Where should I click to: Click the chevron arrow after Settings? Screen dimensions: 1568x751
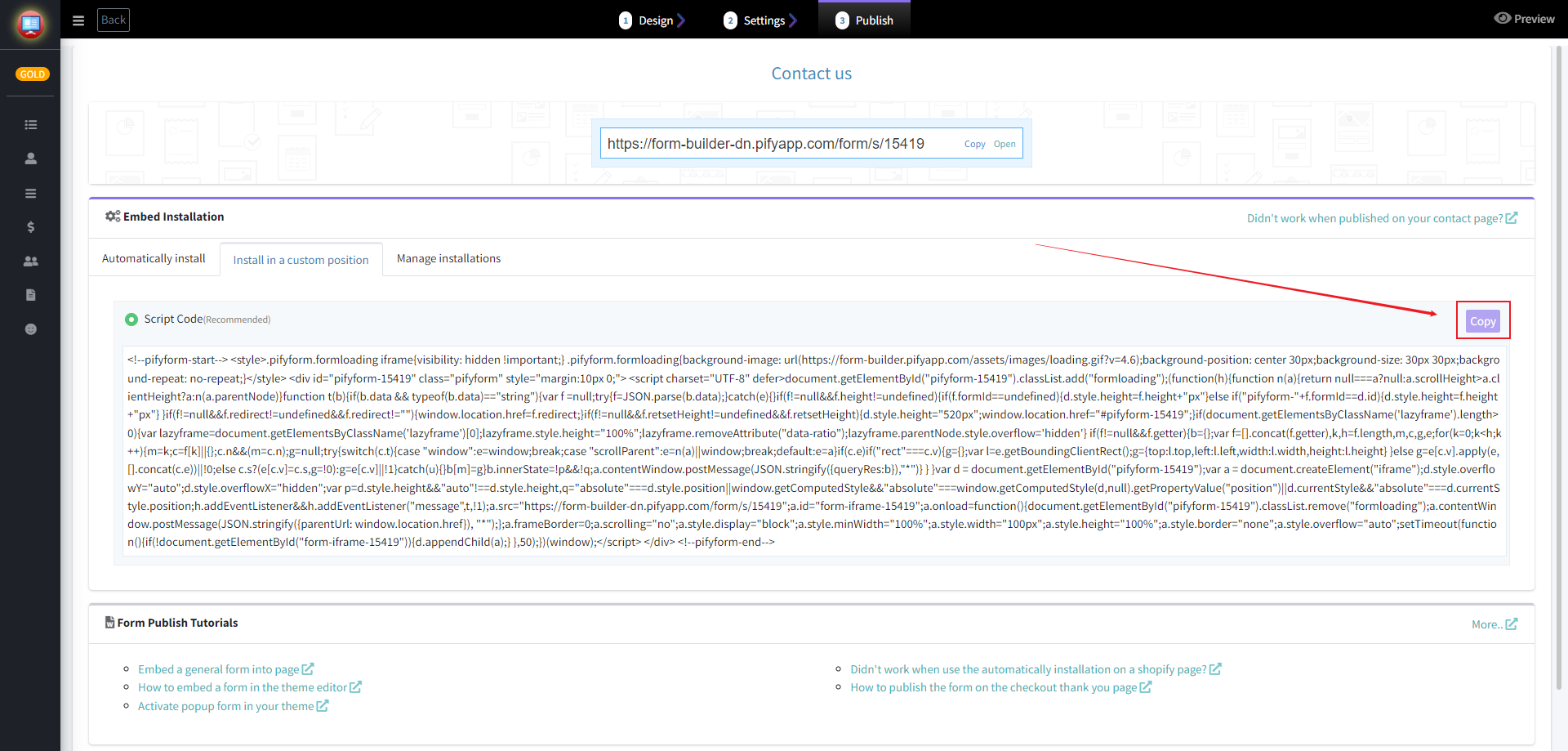(792, 20)
